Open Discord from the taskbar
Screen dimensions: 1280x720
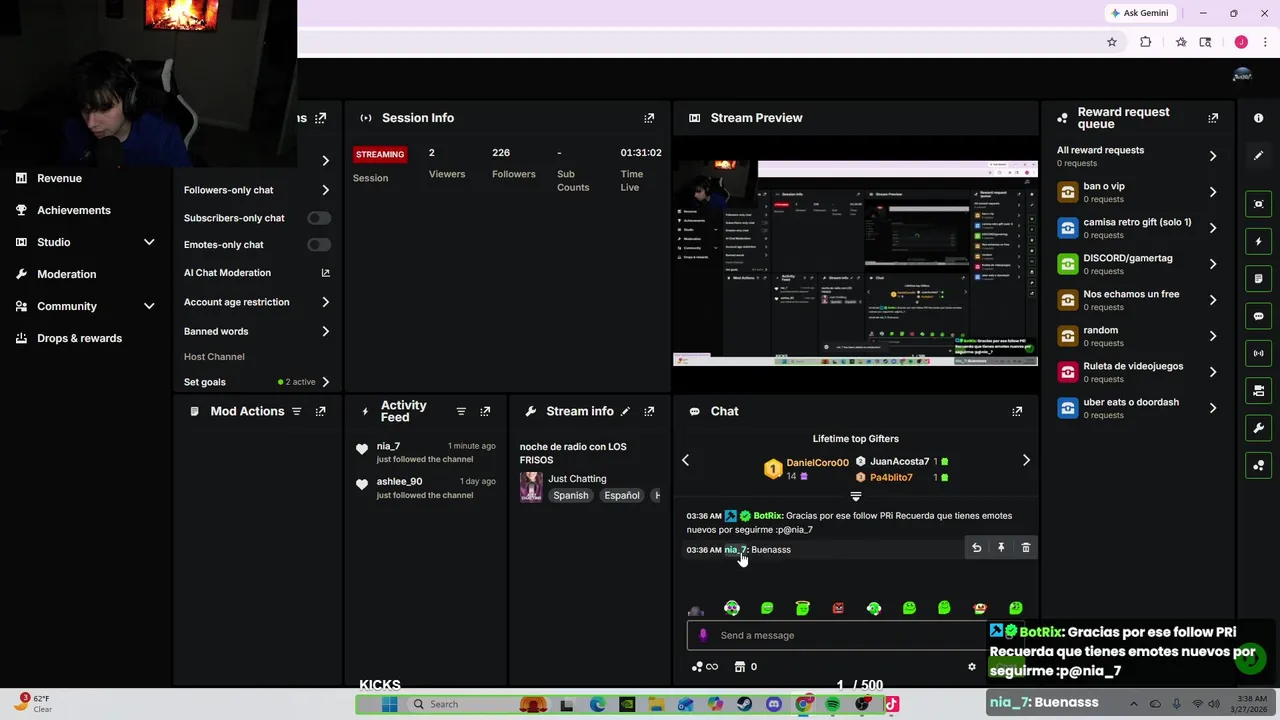click(x=773, y=704)
